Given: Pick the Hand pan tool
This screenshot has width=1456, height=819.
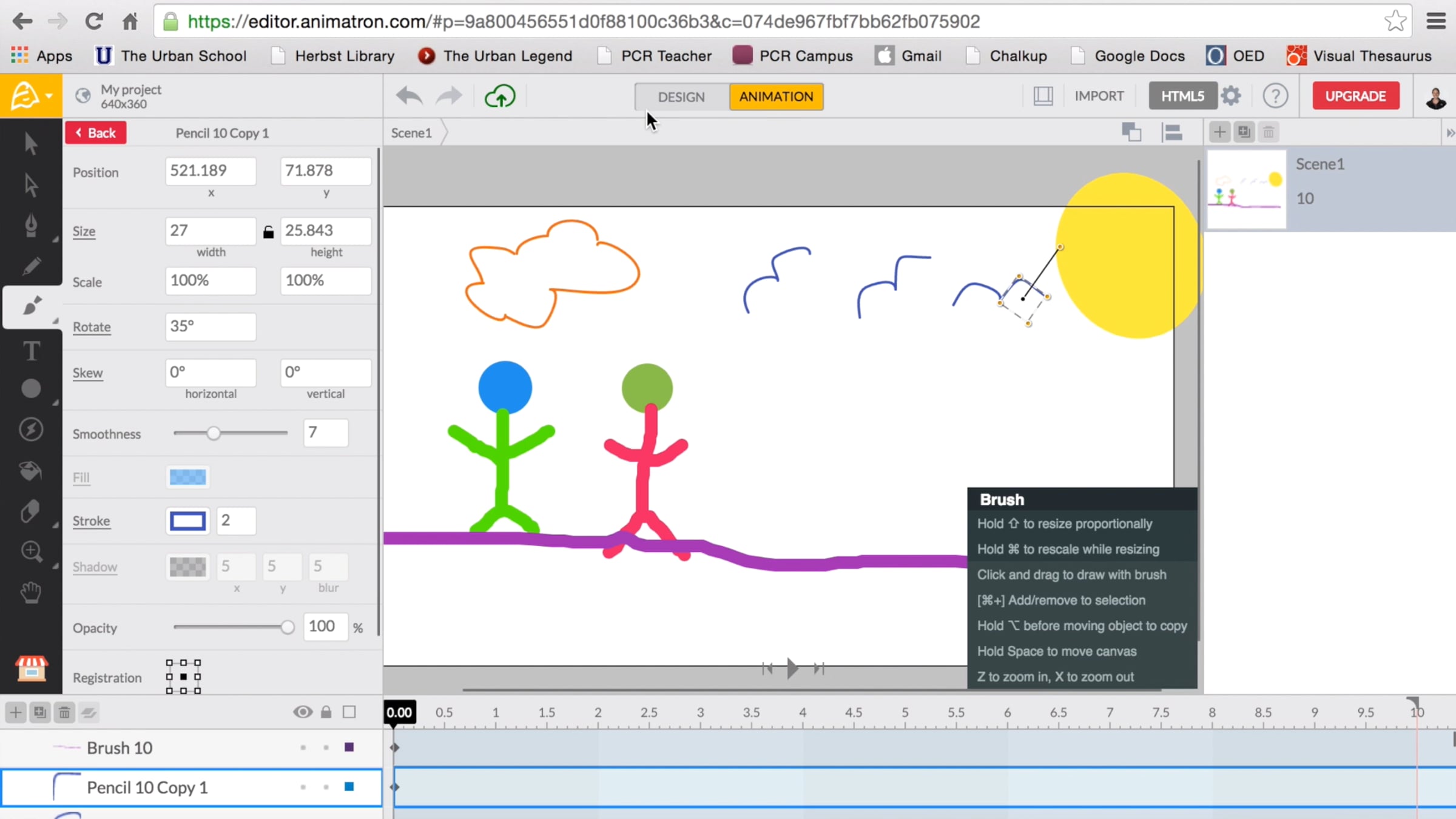Looking at the screenshot, I should pos(31,592).
